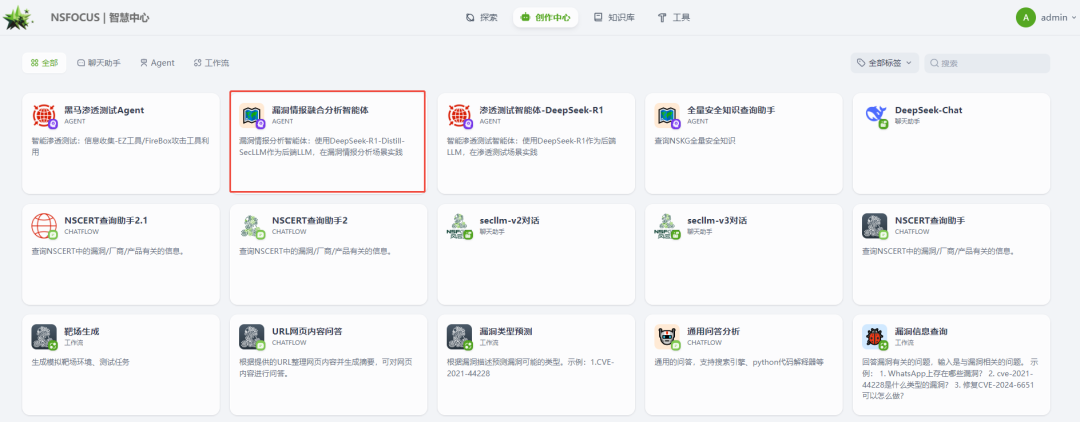Select the 漏洞类型预测 title
The width and height of the screenshot is (1080, 422).
tap(506, 331)
